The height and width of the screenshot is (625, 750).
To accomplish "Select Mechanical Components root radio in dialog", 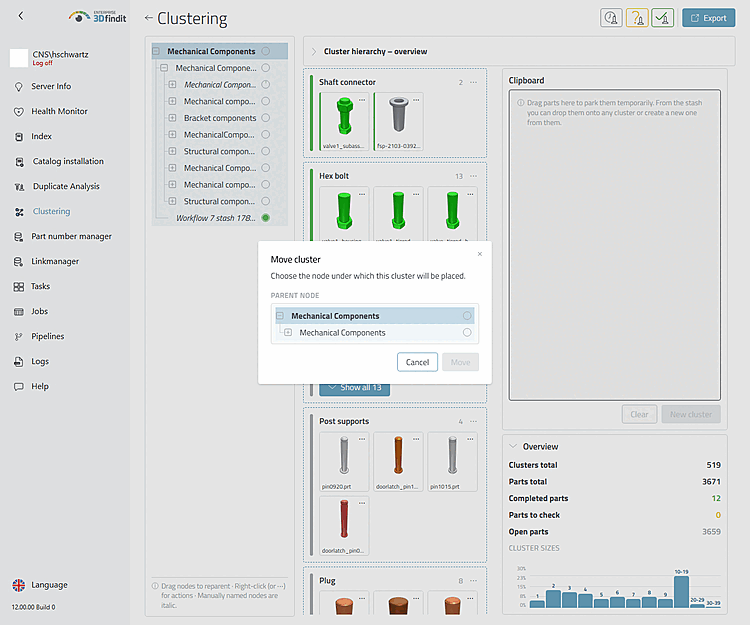I will [467, 316].
